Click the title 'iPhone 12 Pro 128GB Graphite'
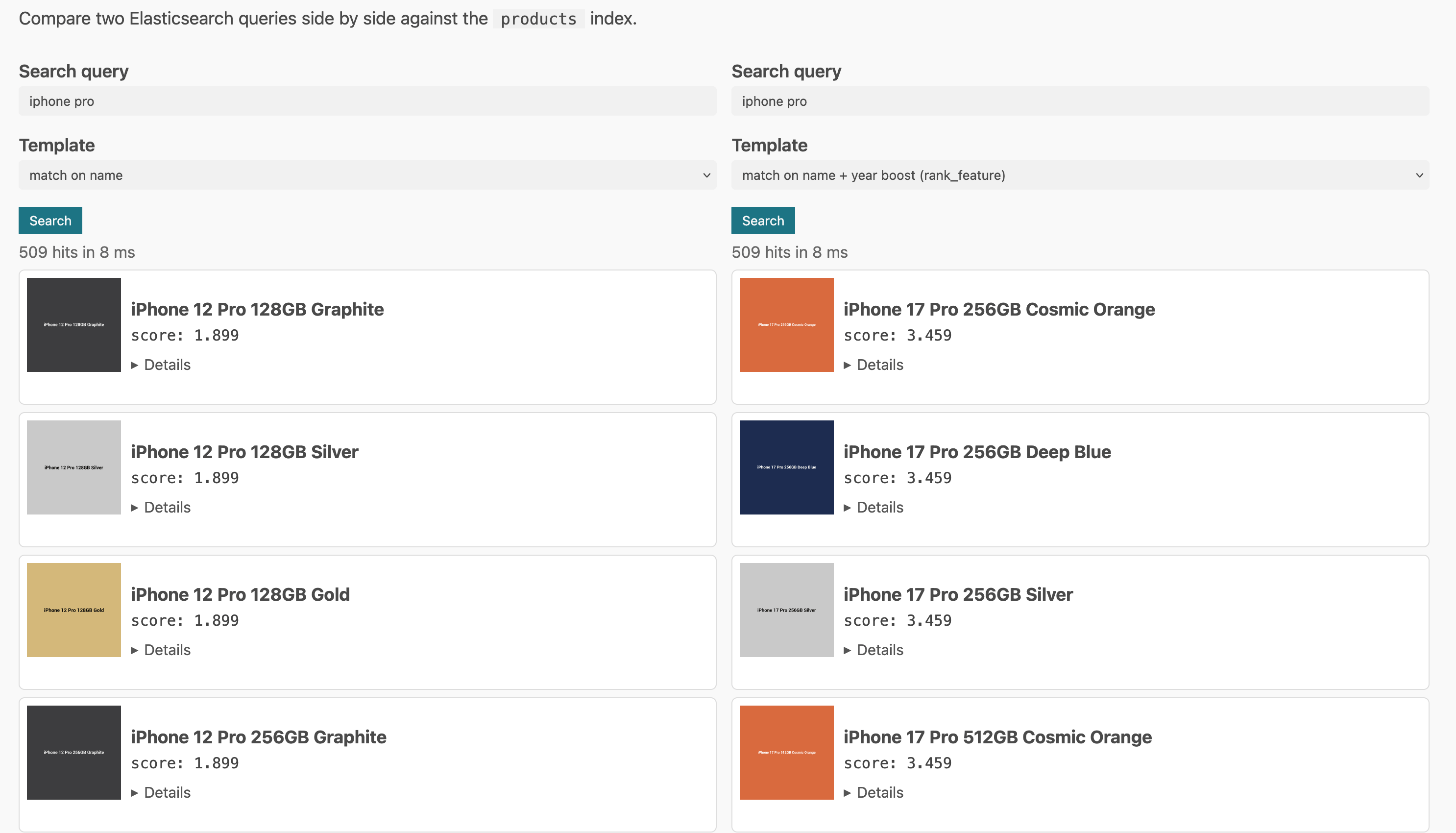Image resolution: width=1456 pixels, height=833 pixels. (257, 309)
